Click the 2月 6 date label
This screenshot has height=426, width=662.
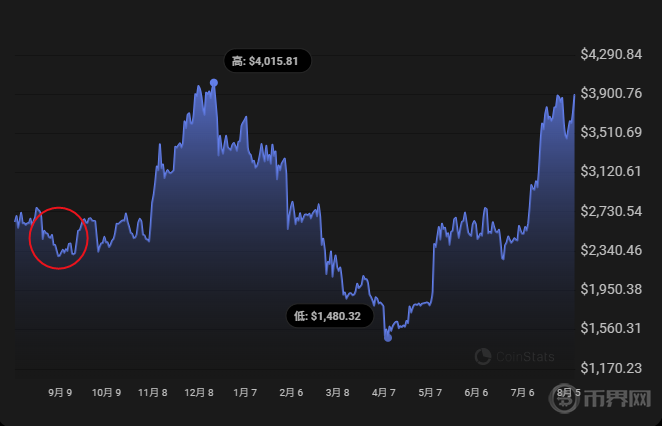291,394
